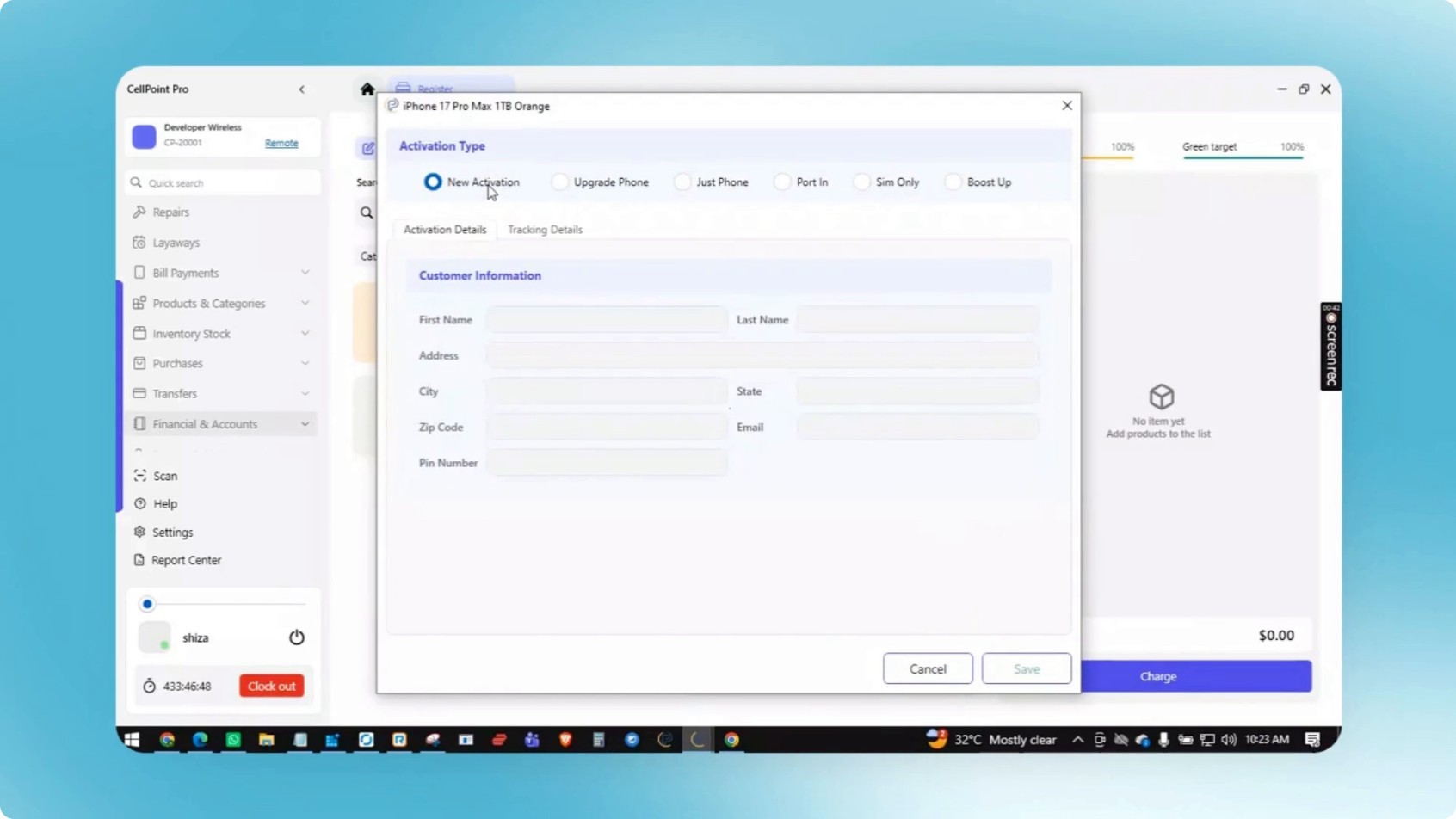Switch to the Tracking Details tab
The width and height of the screenshot is (1456, 819).
[545, 230]
